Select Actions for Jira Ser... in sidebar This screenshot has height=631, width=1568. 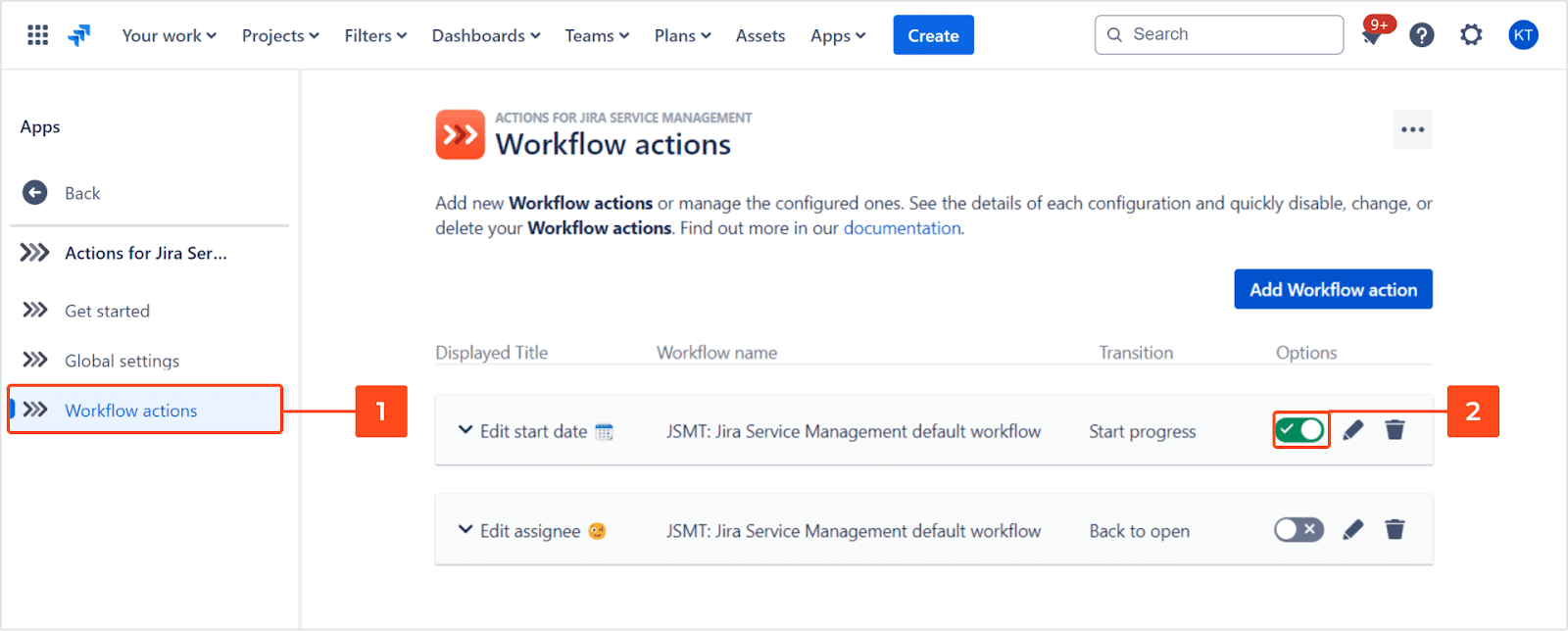[x=145, y=253]
